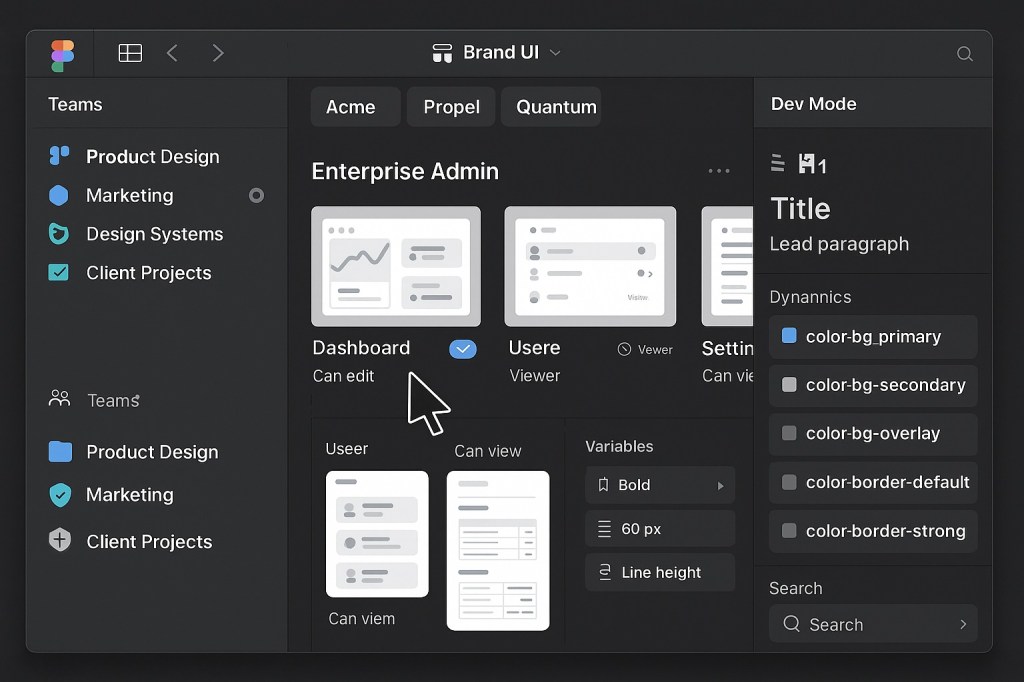This screenshot has width=1024, height=682.
Task: Click the search magnifier in the top bar
Action: 963,54
